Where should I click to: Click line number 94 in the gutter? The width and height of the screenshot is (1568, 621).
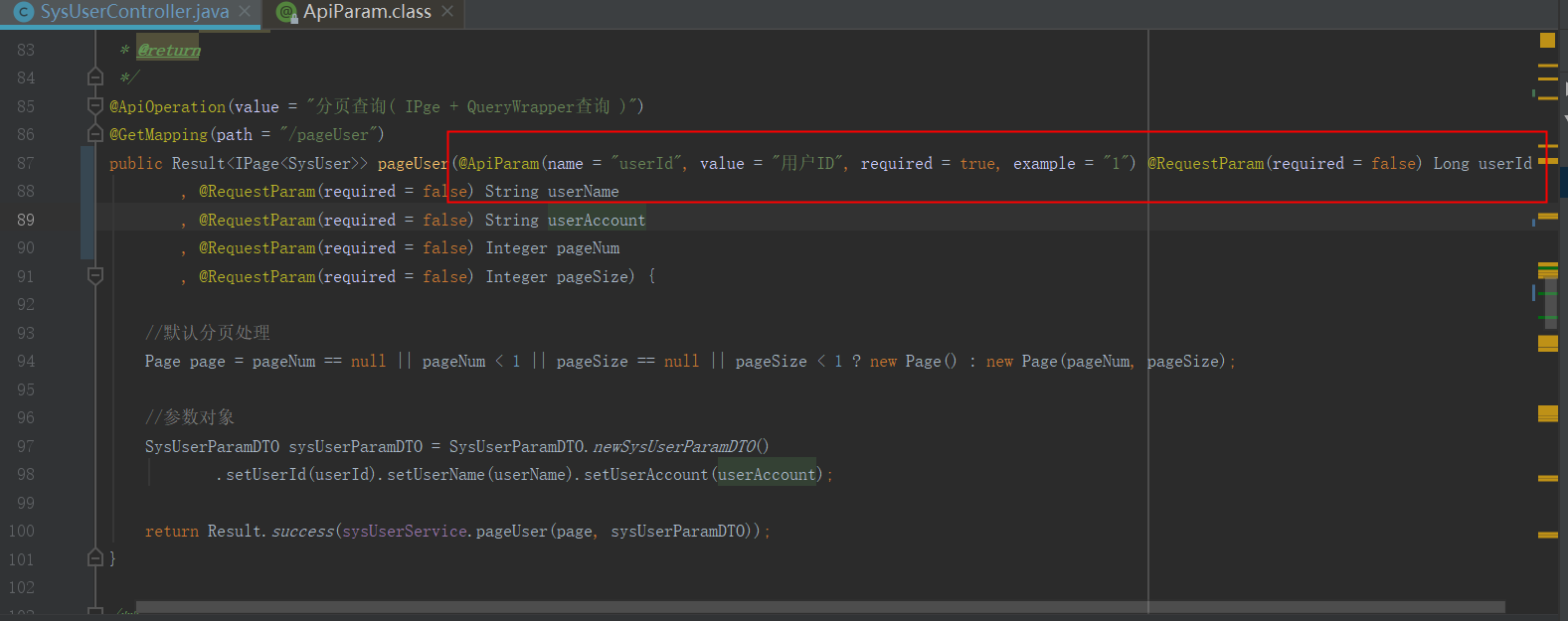pos(25,361)
